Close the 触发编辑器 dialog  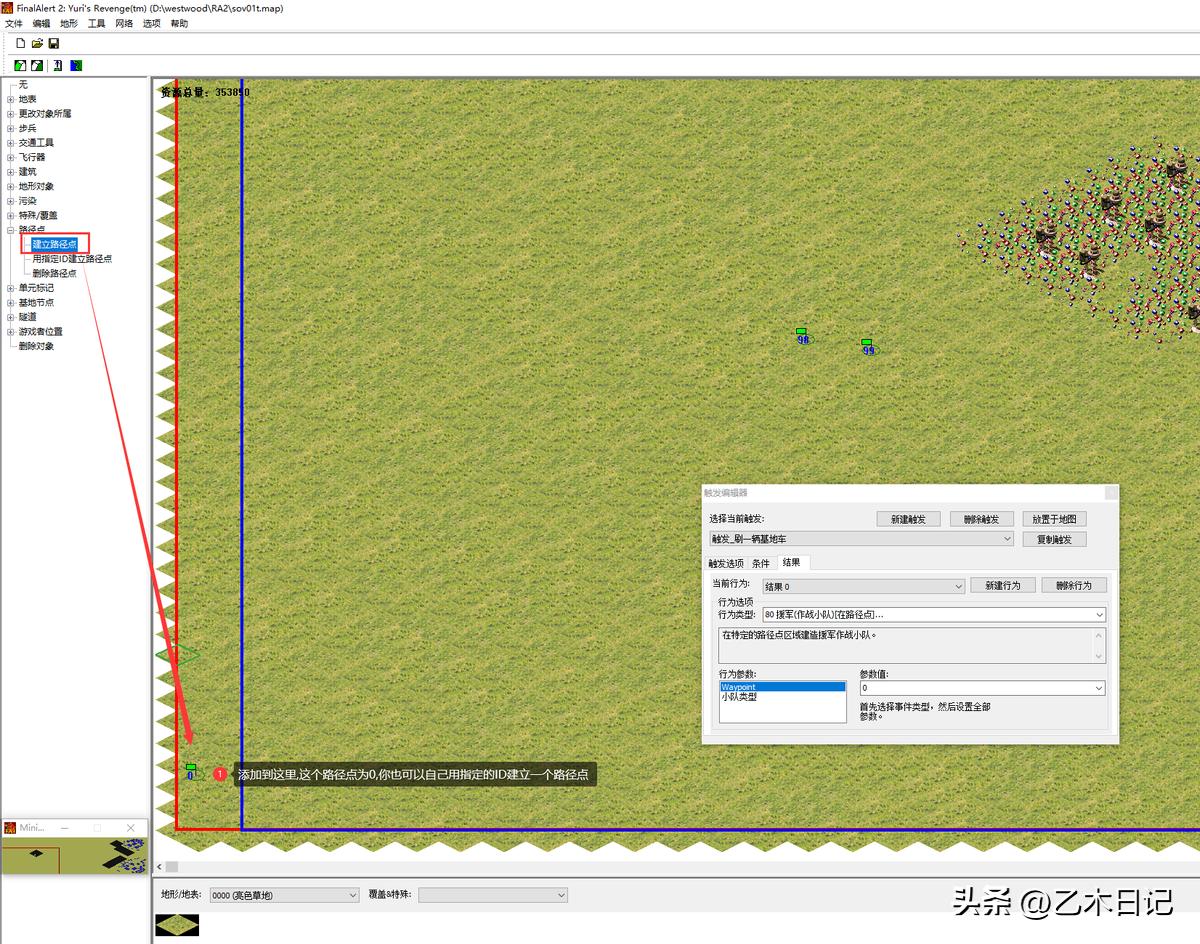pos(1111,493)
